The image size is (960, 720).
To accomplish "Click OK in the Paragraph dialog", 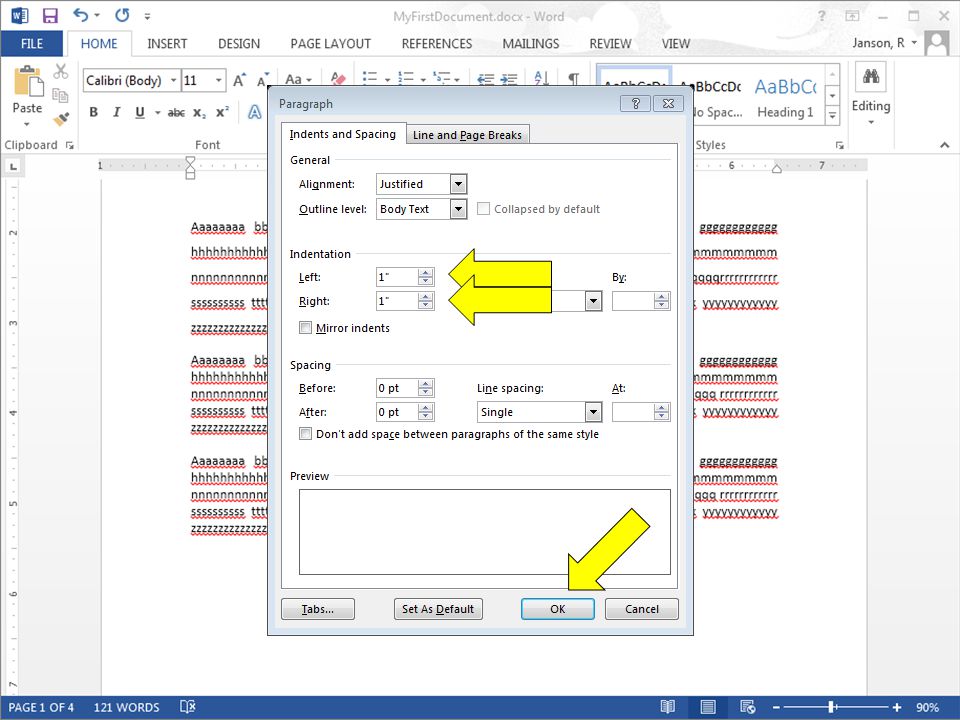I will click(557, 609).
